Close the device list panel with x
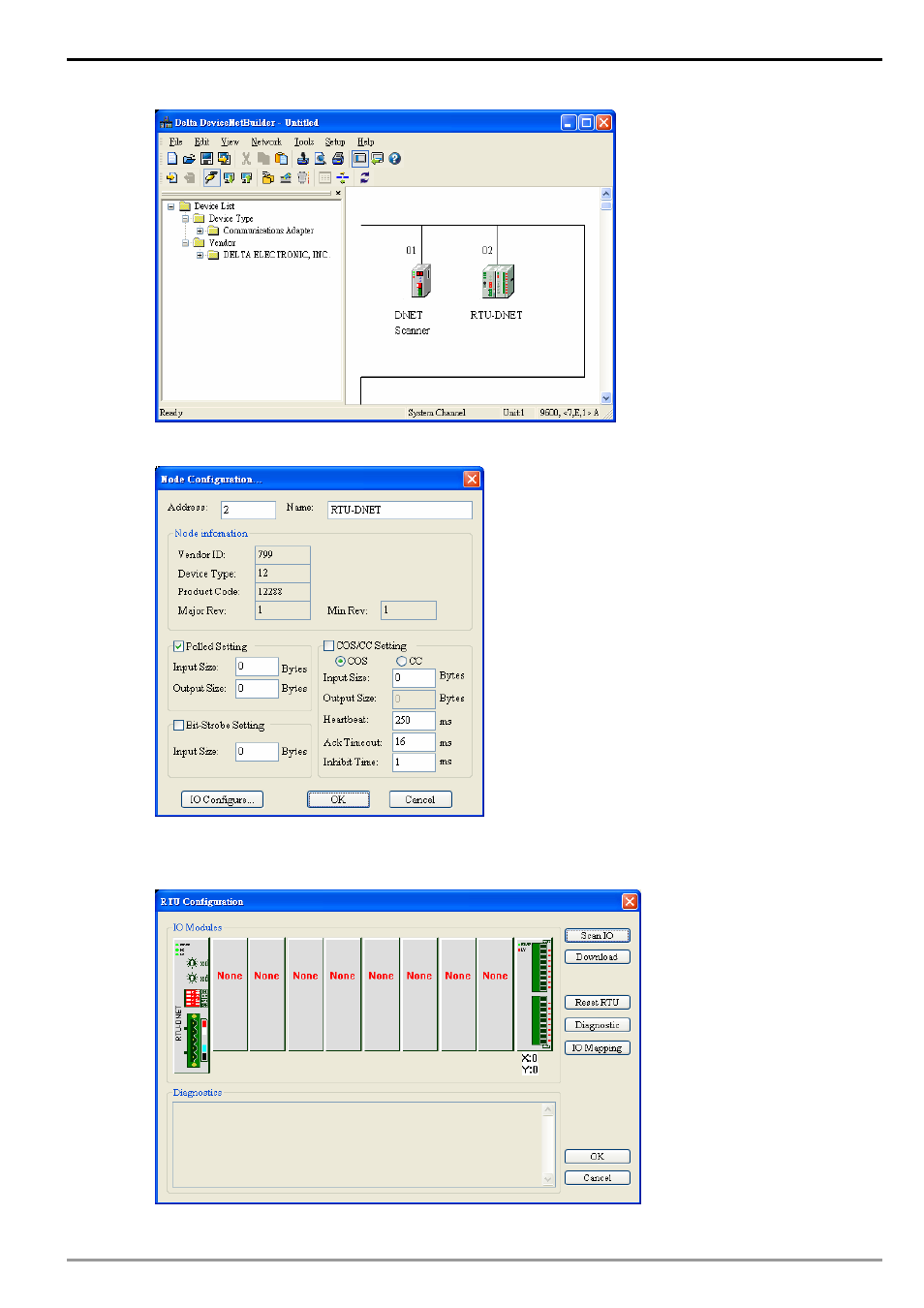The image size is (924, 1308). tap(338, 193)
